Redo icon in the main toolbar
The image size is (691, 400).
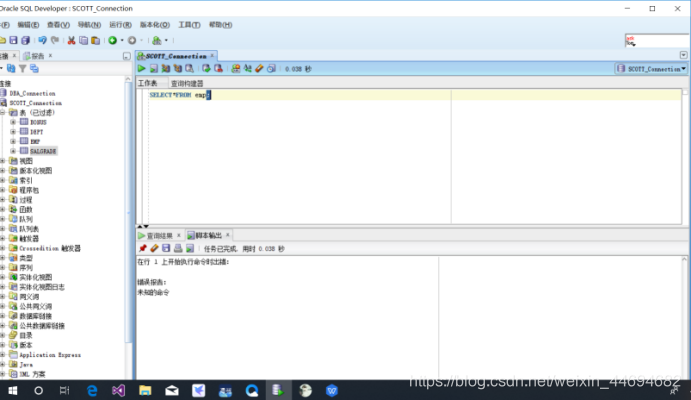[55, 41]
